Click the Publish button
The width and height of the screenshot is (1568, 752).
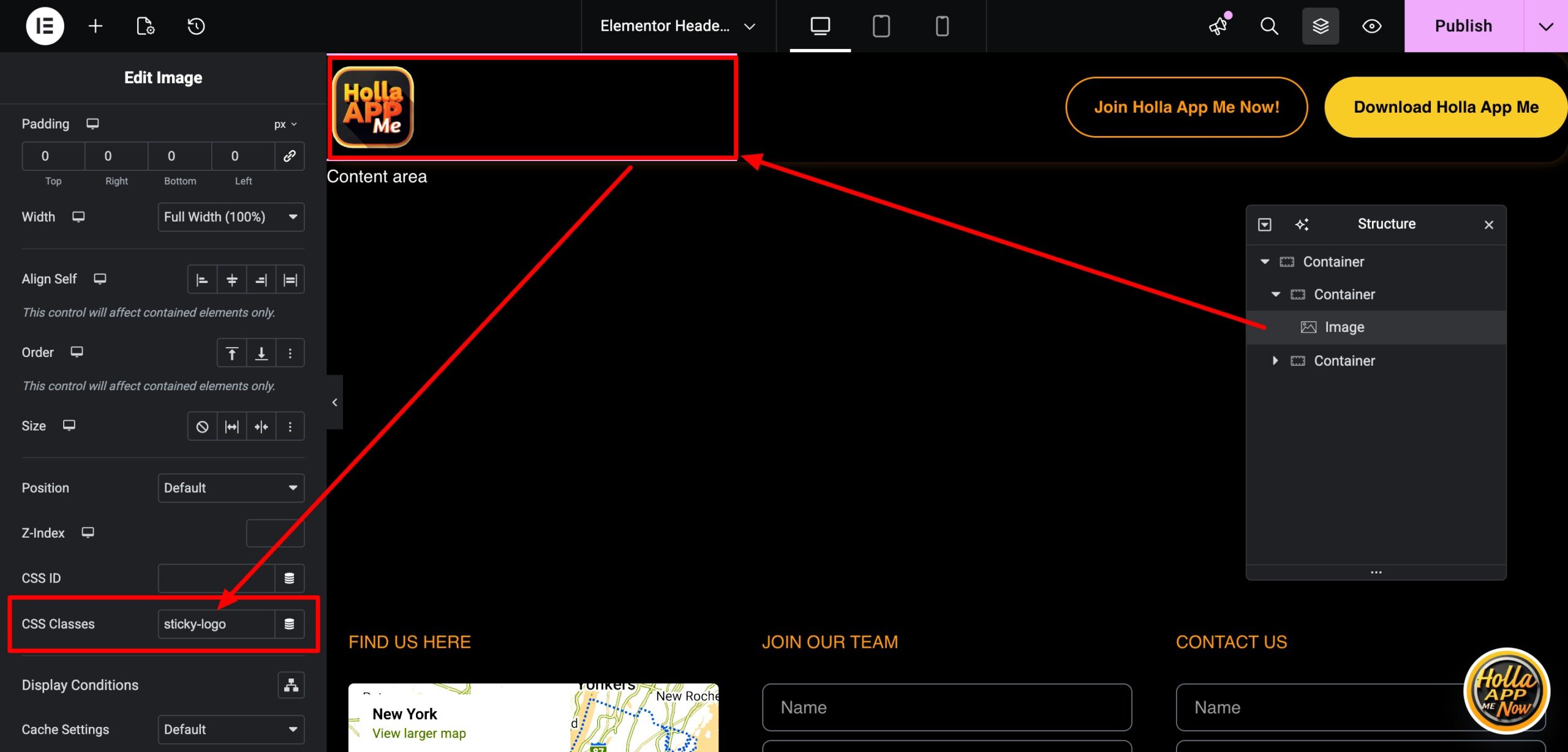[1463, 26]
